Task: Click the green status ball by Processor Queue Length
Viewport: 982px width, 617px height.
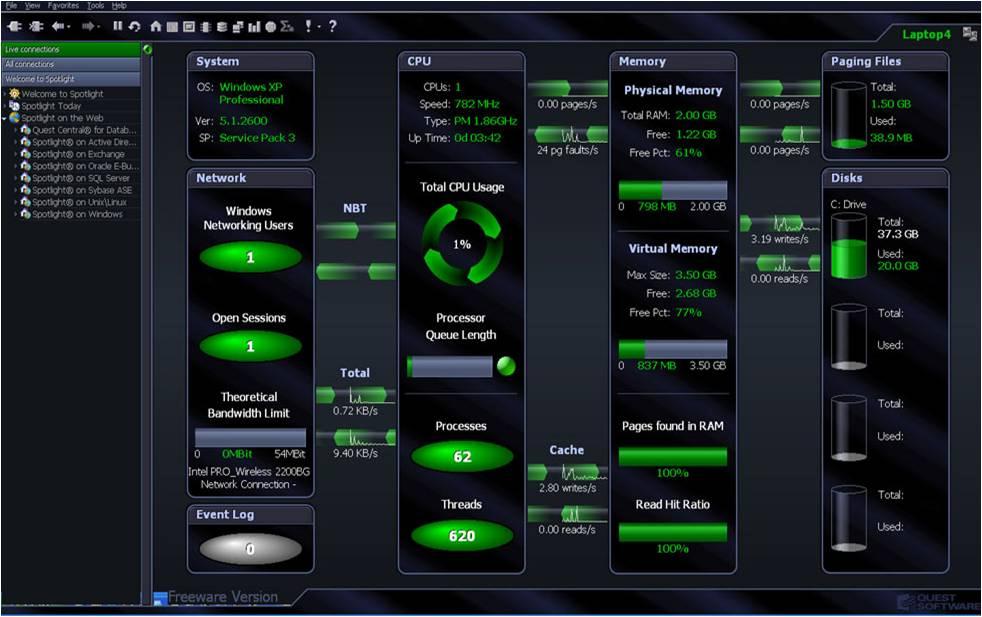Action: [506, 366]
